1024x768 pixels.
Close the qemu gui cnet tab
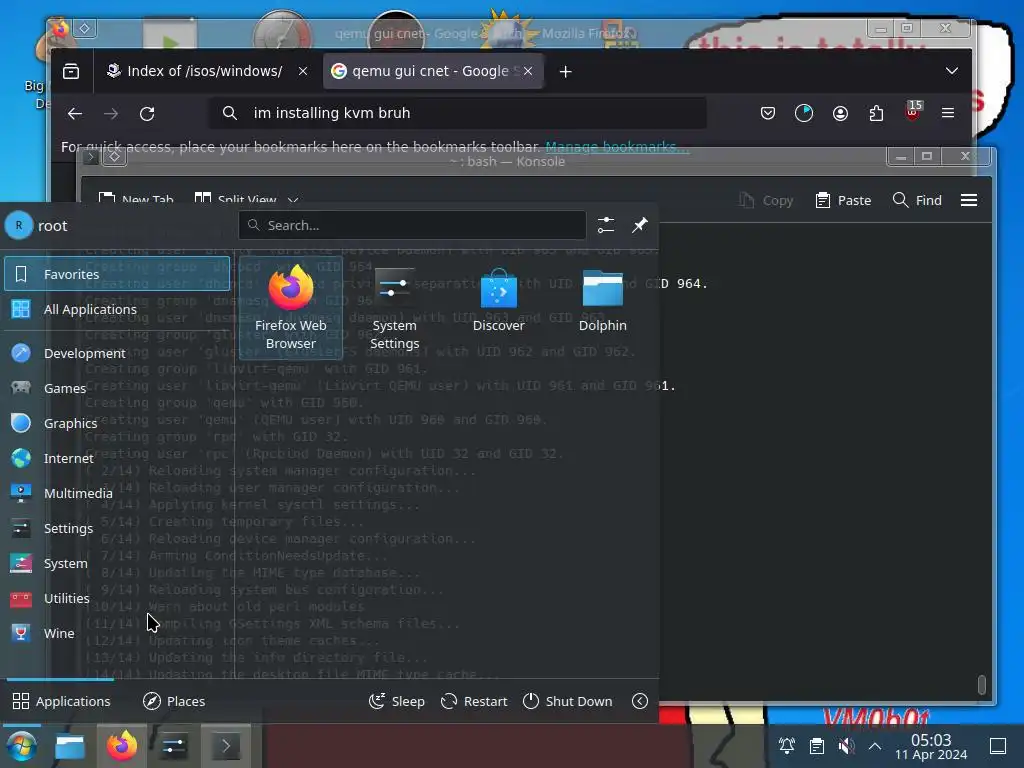pos(528,71)
